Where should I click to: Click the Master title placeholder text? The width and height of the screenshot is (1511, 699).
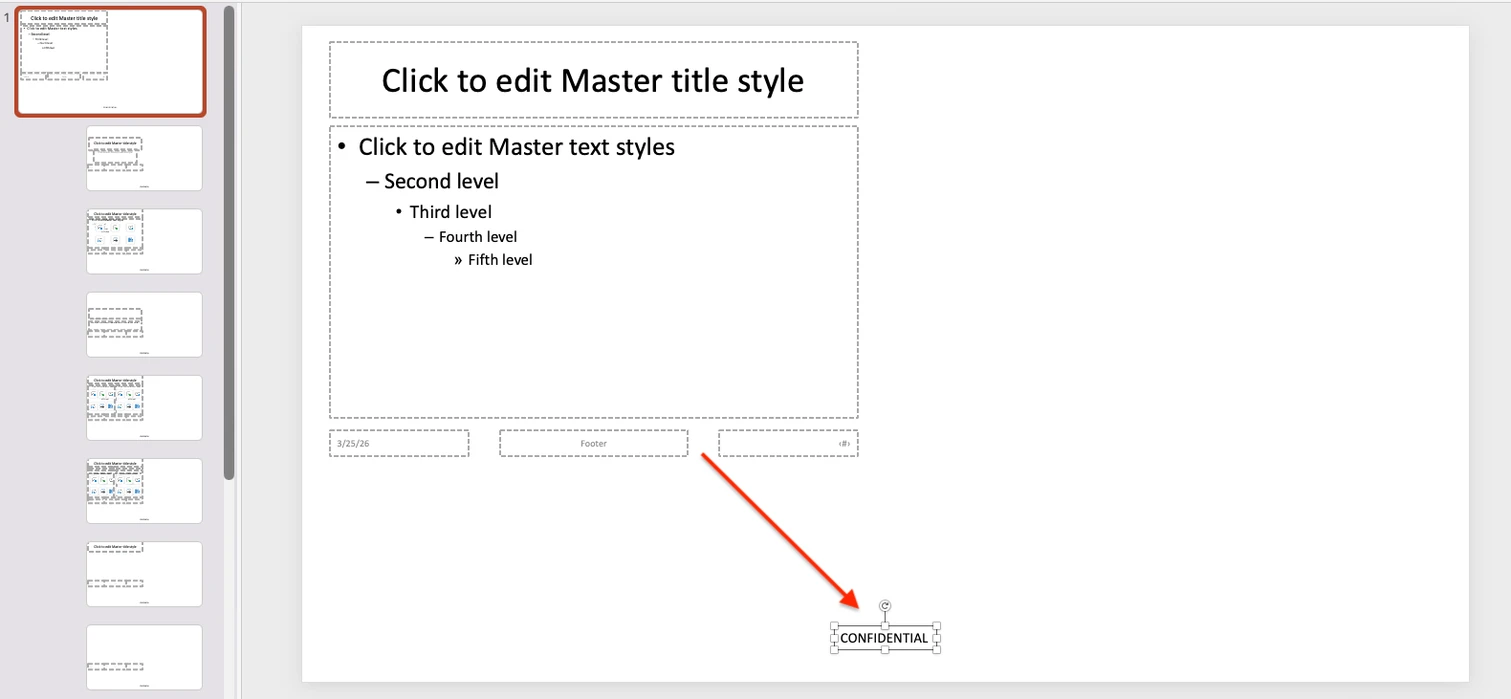592,80
